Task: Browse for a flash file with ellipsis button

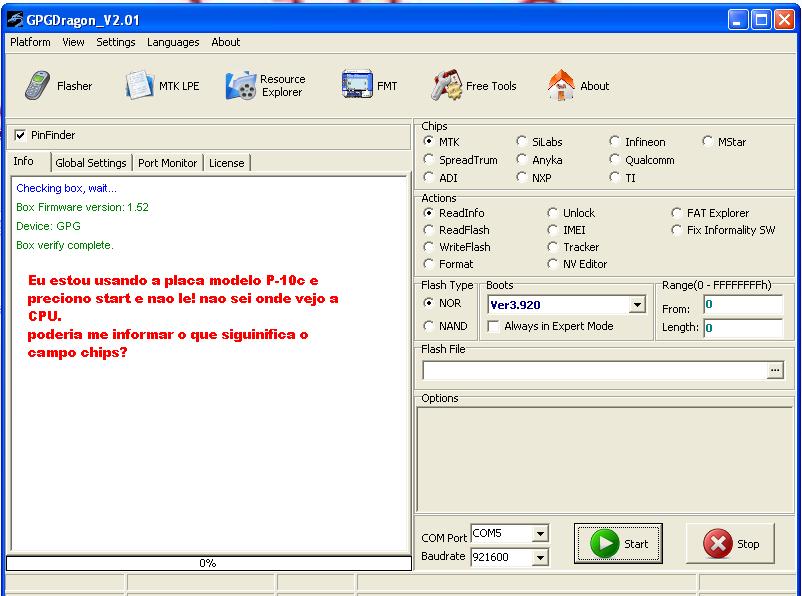Action: coord(775,370)
